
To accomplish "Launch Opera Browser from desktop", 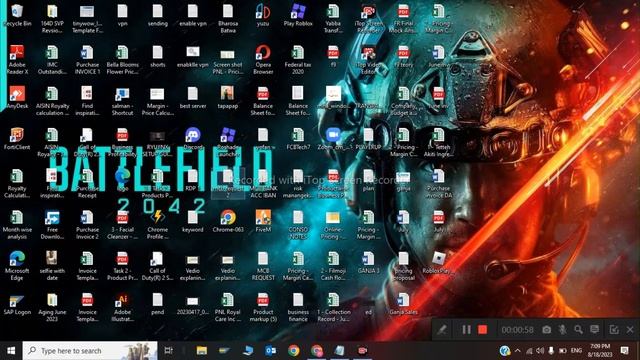I will pos(263,60).
